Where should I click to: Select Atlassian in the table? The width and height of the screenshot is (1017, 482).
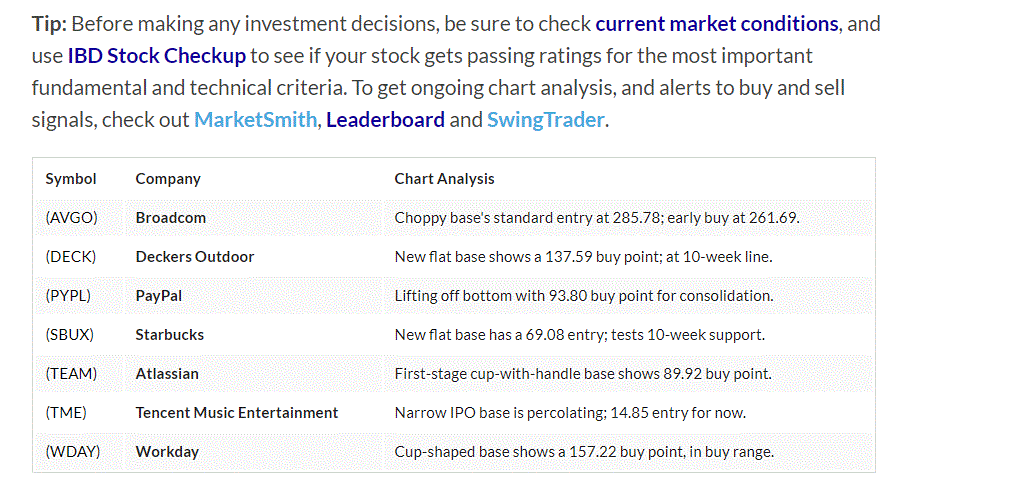[167, 374]
